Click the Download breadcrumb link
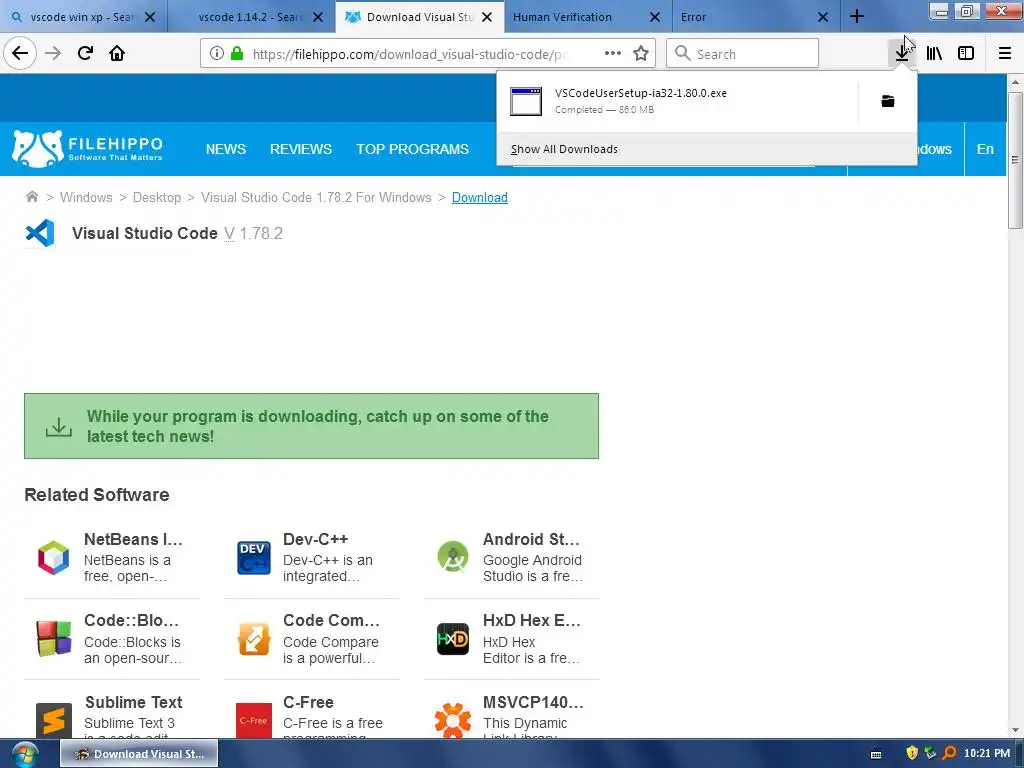Image resolution: width=1024 pixels, height=768 pixels. [x=479, y=197]
